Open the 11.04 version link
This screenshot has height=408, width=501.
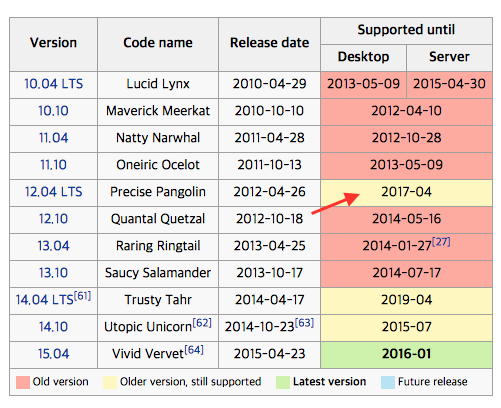click(x=53, y=138)
